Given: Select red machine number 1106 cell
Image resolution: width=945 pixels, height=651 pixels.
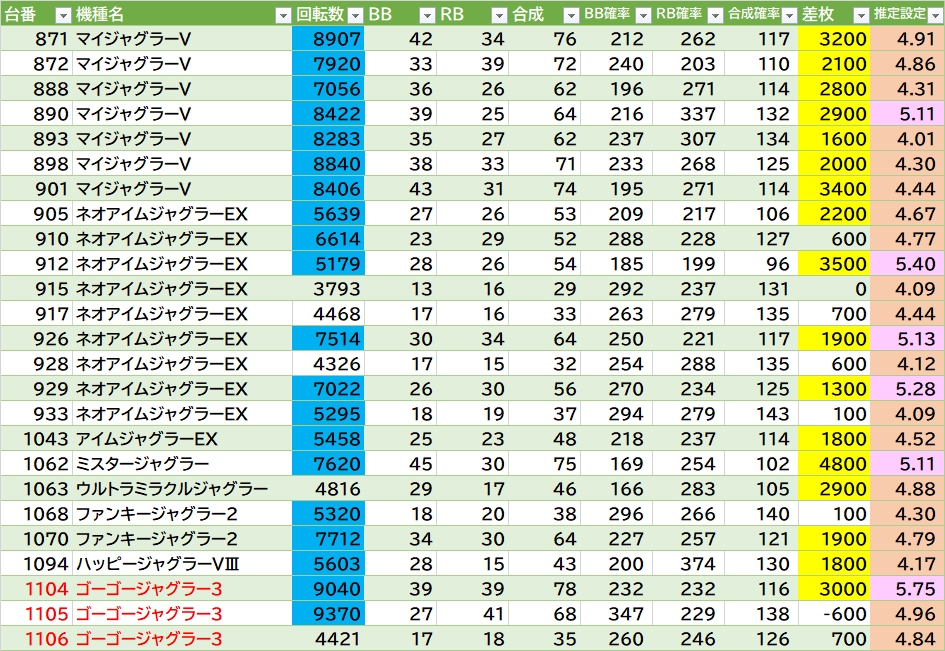Looking at the screenshot, I should (x=37, y=638).
